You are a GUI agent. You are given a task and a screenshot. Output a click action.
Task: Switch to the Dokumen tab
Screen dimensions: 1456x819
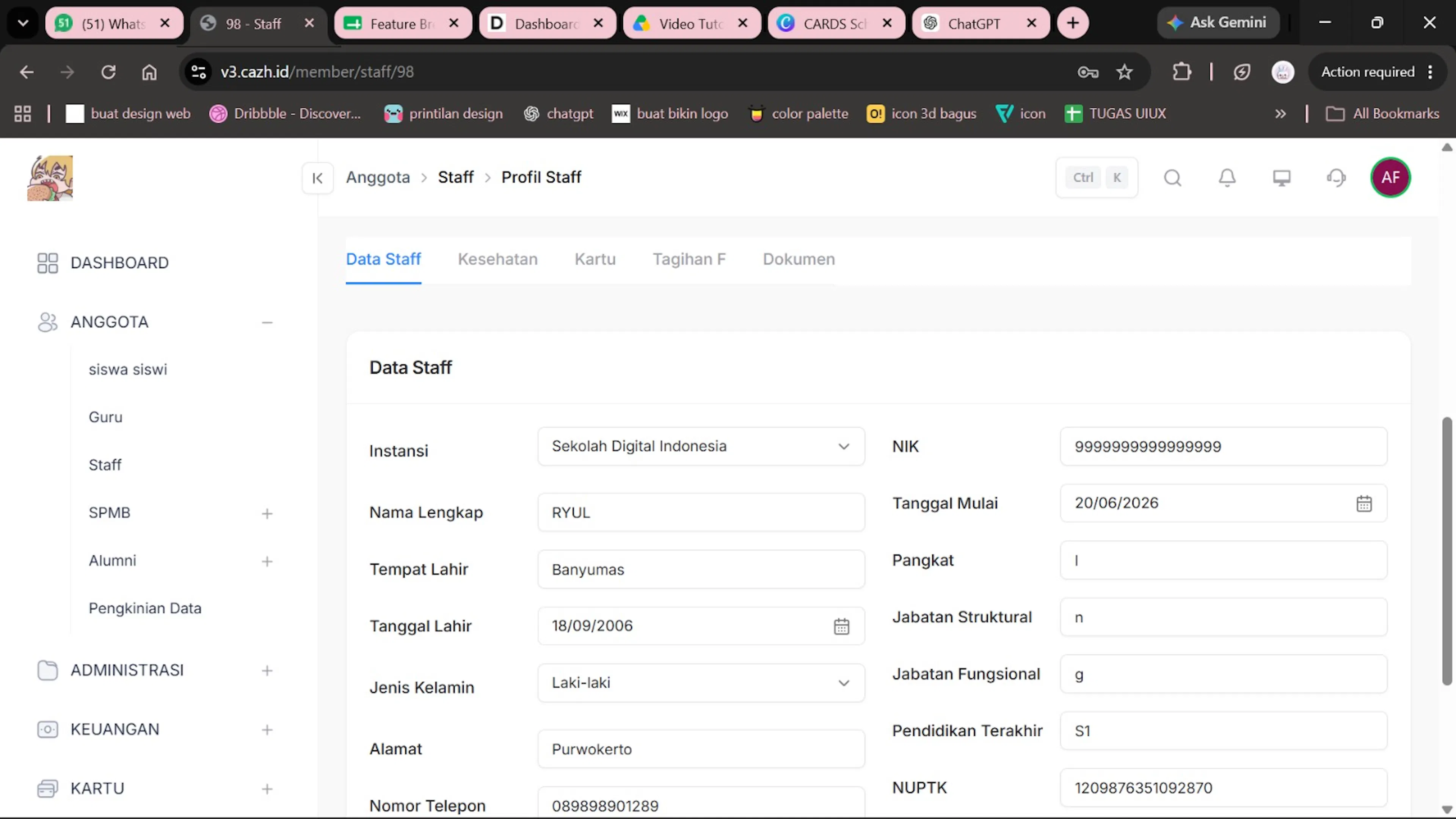pos(799,259)
